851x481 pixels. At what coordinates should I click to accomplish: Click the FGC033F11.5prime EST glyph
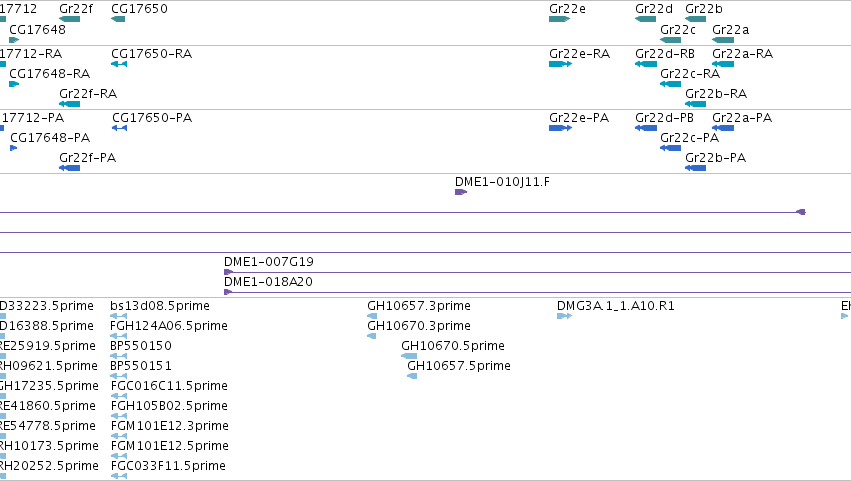(x=119, y=476)
